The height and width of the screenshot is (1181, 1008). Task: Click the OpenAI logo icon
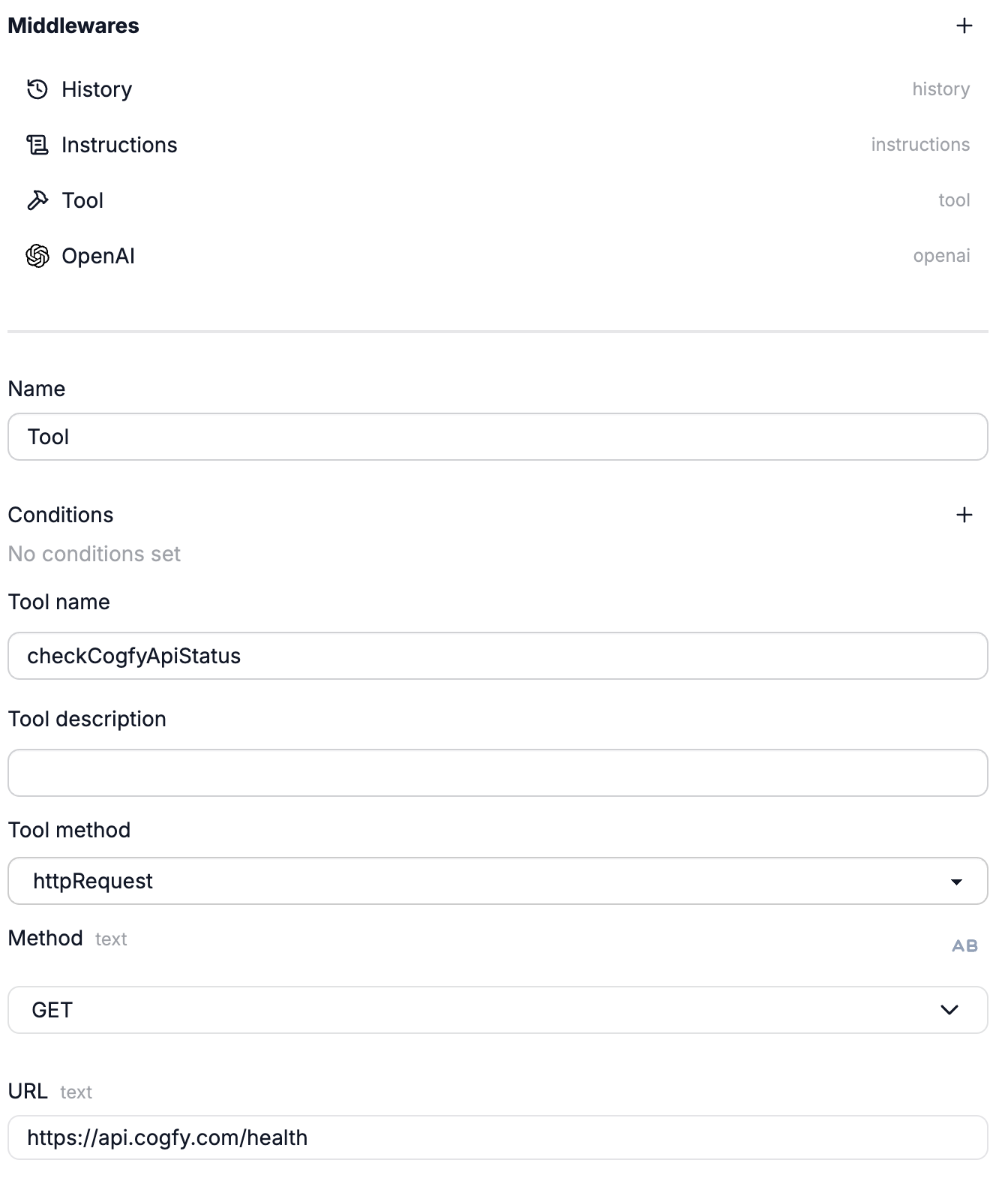(37, 256)
